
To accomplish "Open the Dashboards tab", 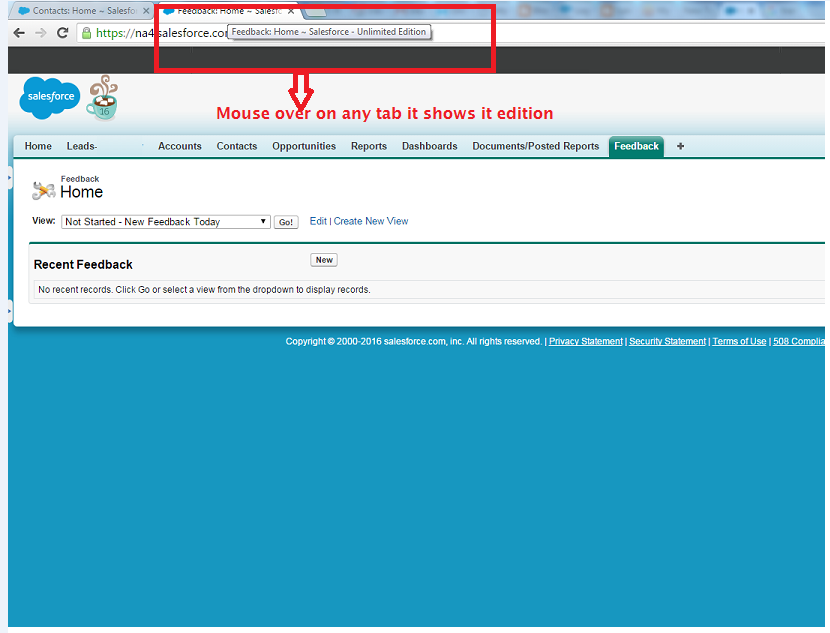I will [429, 146].
